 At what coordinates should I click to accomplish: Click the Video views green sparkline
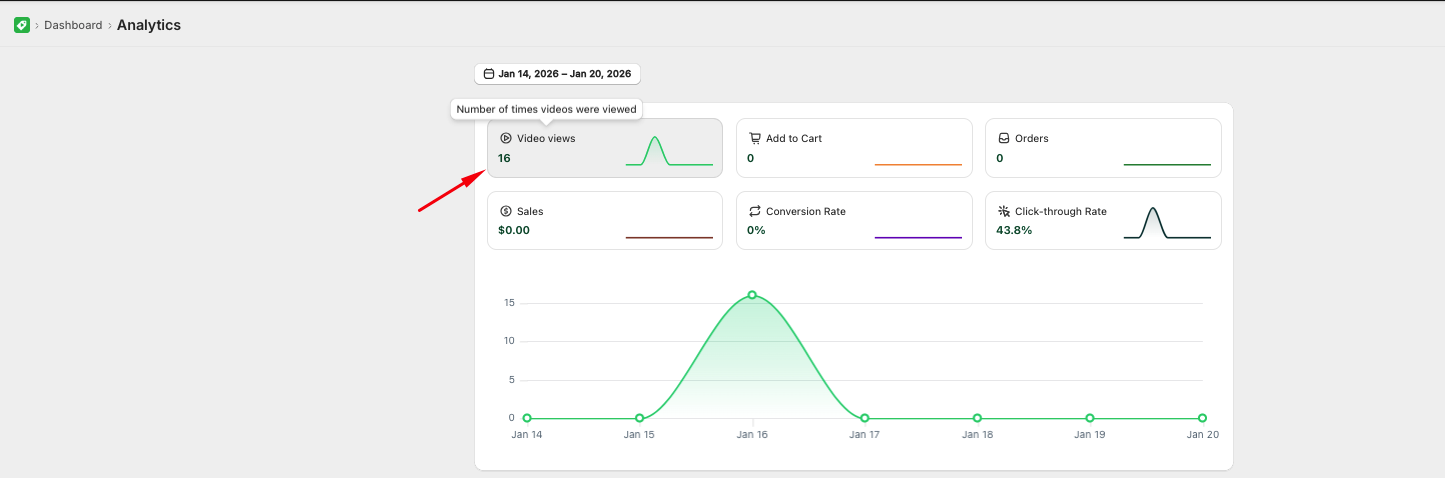pos(669,151)
